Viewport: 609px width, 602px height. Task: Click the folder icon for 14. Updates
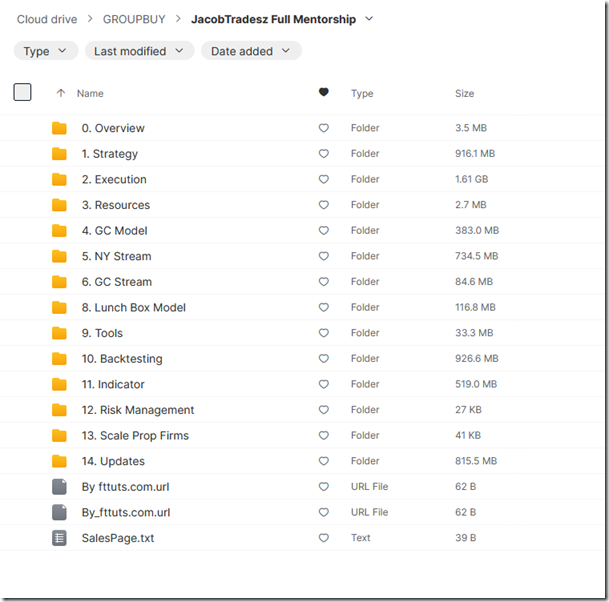click(59, 461)
